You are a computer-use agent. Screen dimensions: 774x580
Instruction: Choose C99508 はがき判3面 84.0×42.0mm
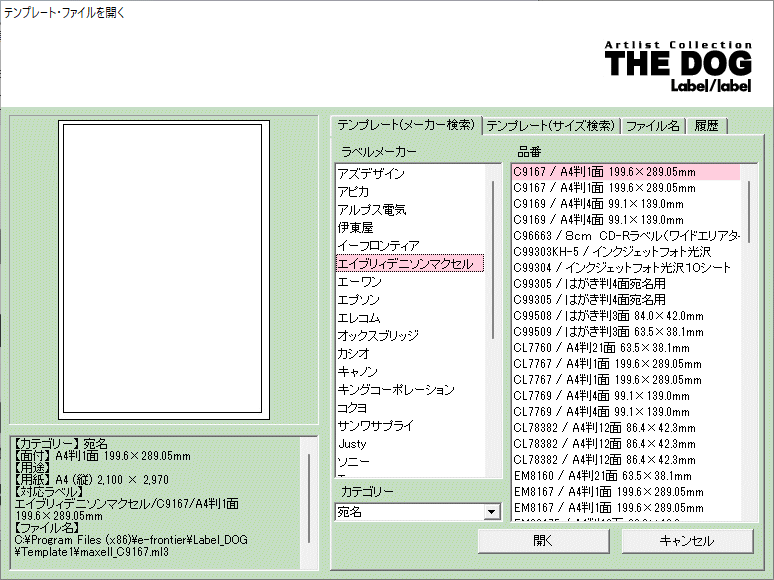(626, 315)
